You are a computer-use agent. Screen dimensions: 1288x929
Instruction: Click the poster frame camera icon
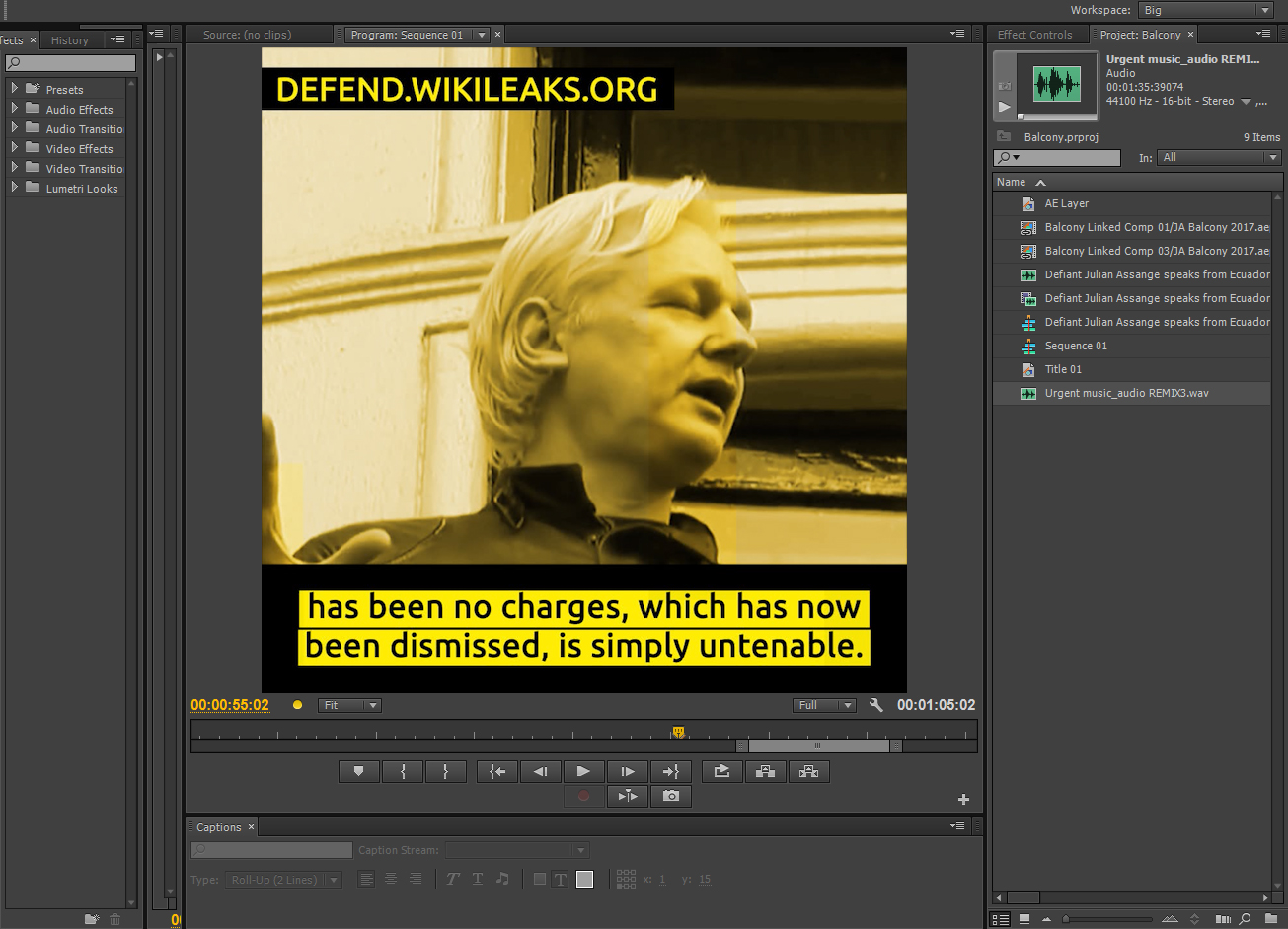[x=1005, y=86]
